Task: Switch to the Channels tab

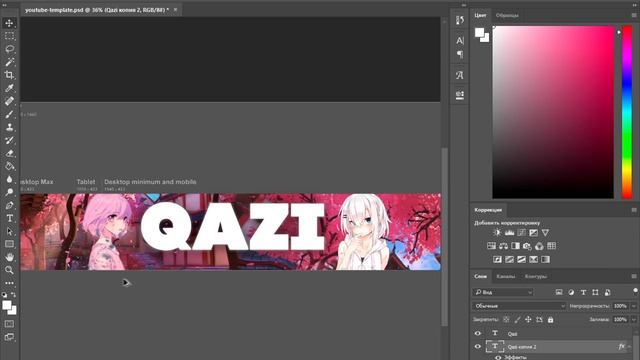Action: [506, 276]
